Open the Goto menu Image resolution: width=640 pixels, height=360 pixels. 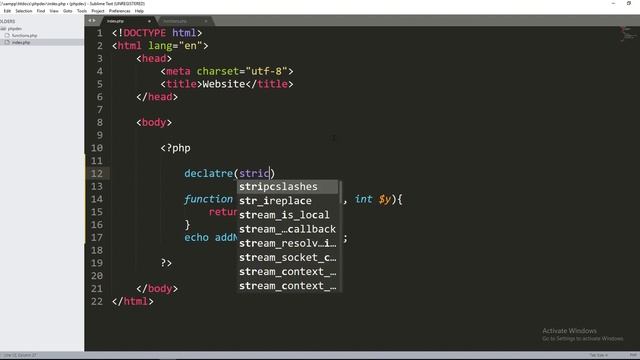click(68, 11)
